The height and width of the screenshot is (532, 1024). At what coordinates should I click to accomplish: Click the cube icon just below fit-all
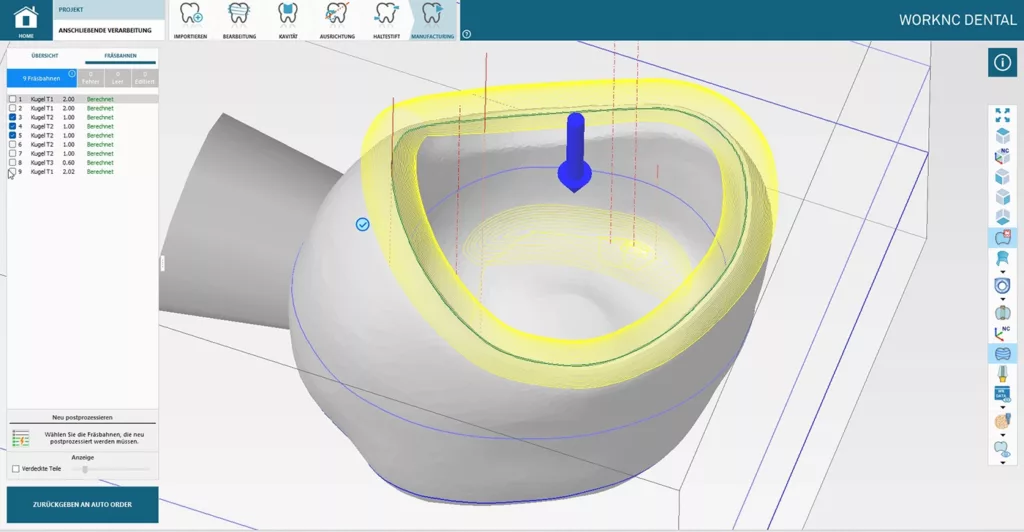coord(1002,136)
